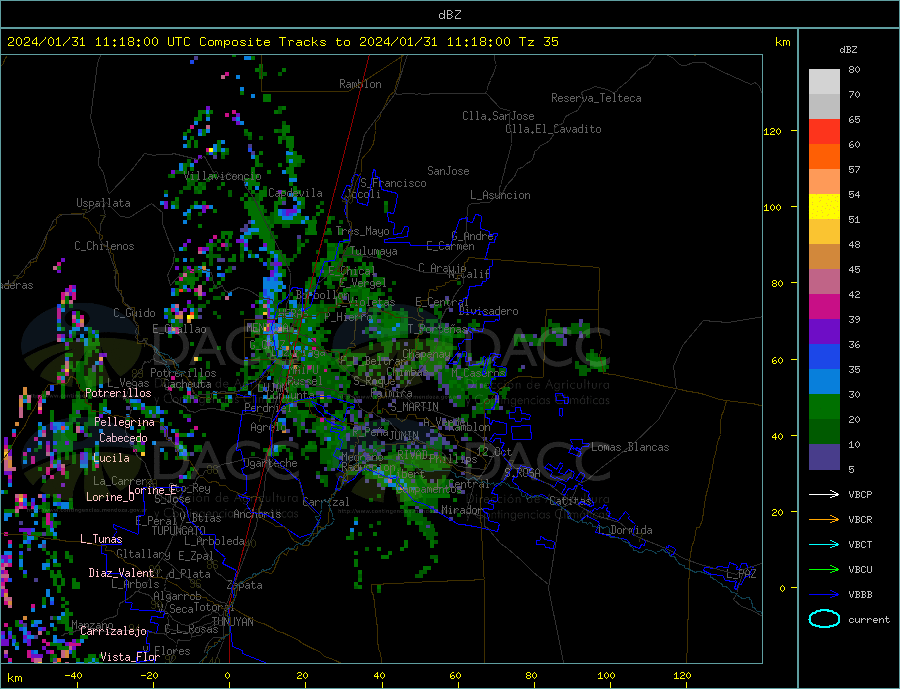Screen dimensions: 900x689
Task: Click the Clla.El_Cavadito map label
Action: [553, 129]
